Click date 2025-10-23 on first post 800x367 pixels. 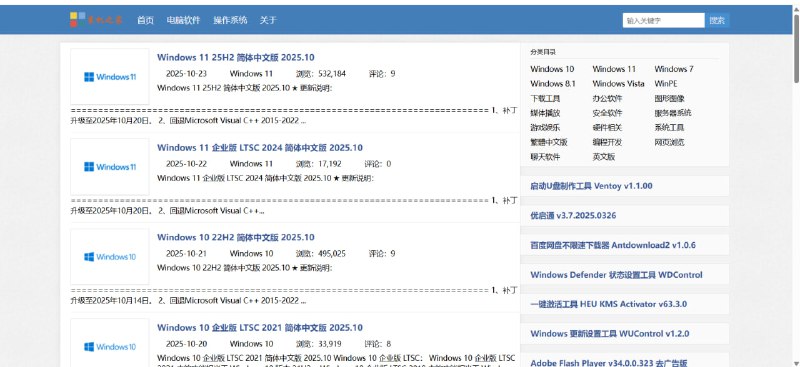pos(186,74)
